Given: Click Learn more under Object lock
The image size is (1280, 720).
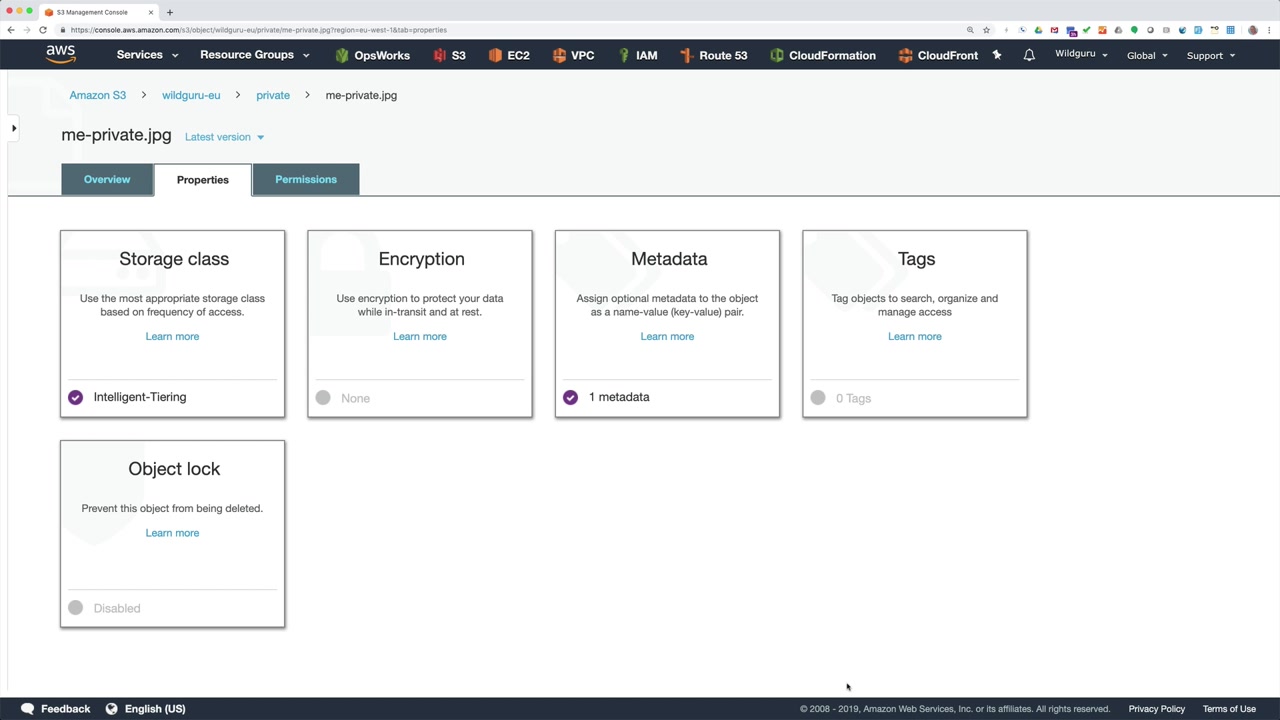Looking at the screenshot, I should (x=172, y=533).
